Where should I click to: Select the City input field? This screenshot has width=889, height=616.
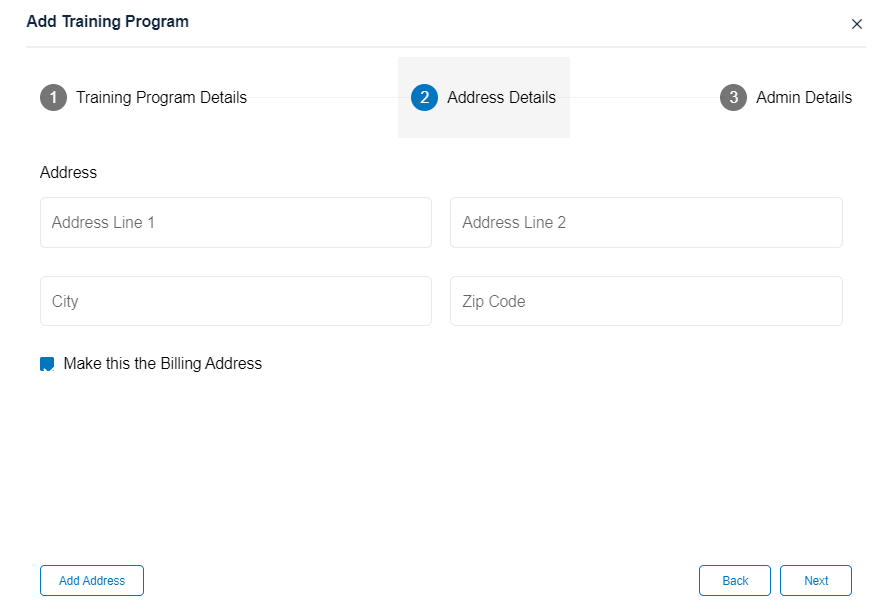click(236, 301)
